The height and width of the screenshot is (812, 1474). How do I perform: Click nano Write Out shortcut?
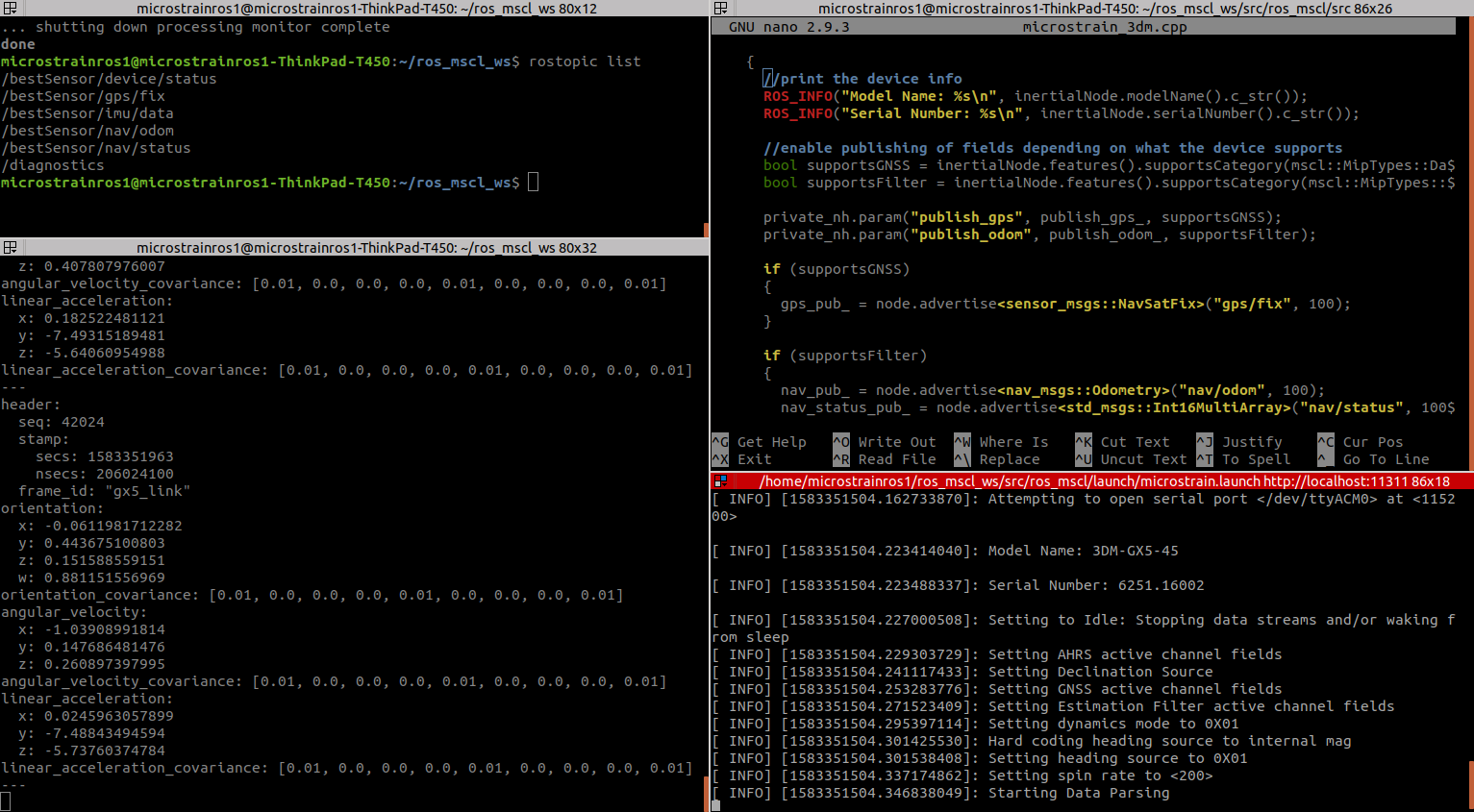885,442
